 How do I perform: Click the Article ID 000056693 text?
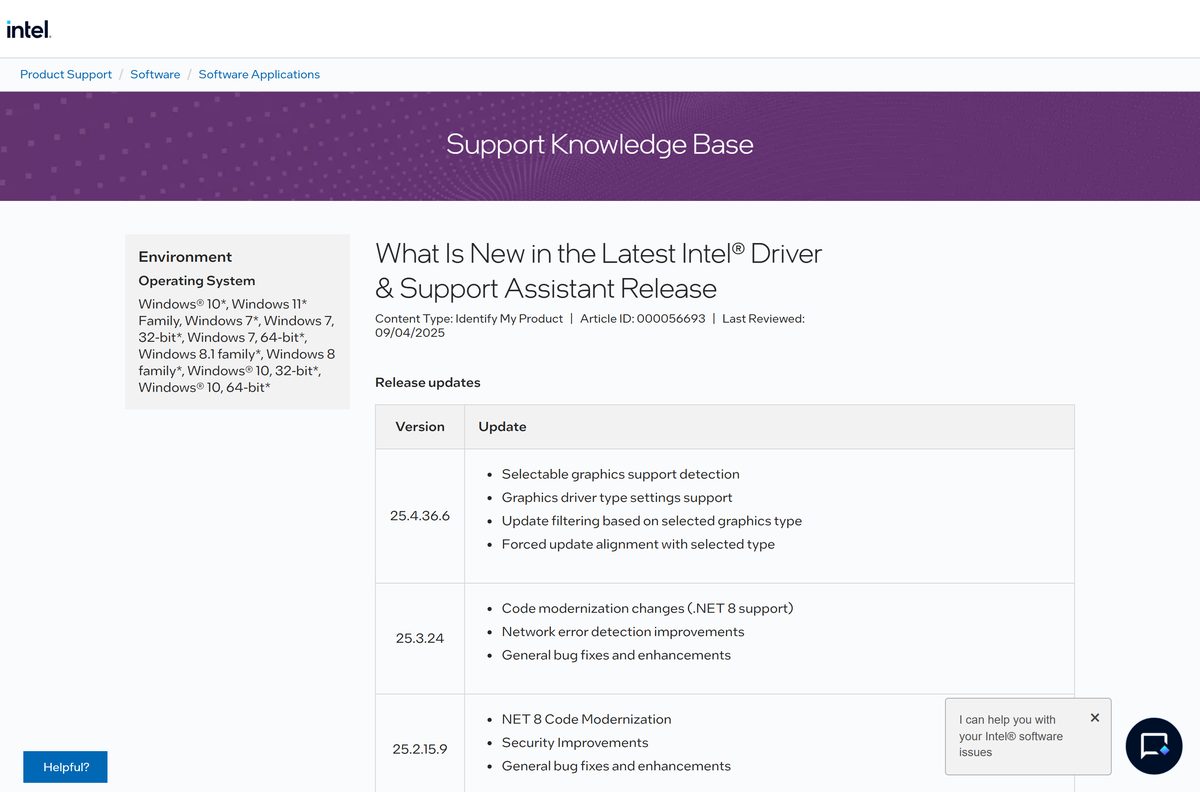click(643, 318)
